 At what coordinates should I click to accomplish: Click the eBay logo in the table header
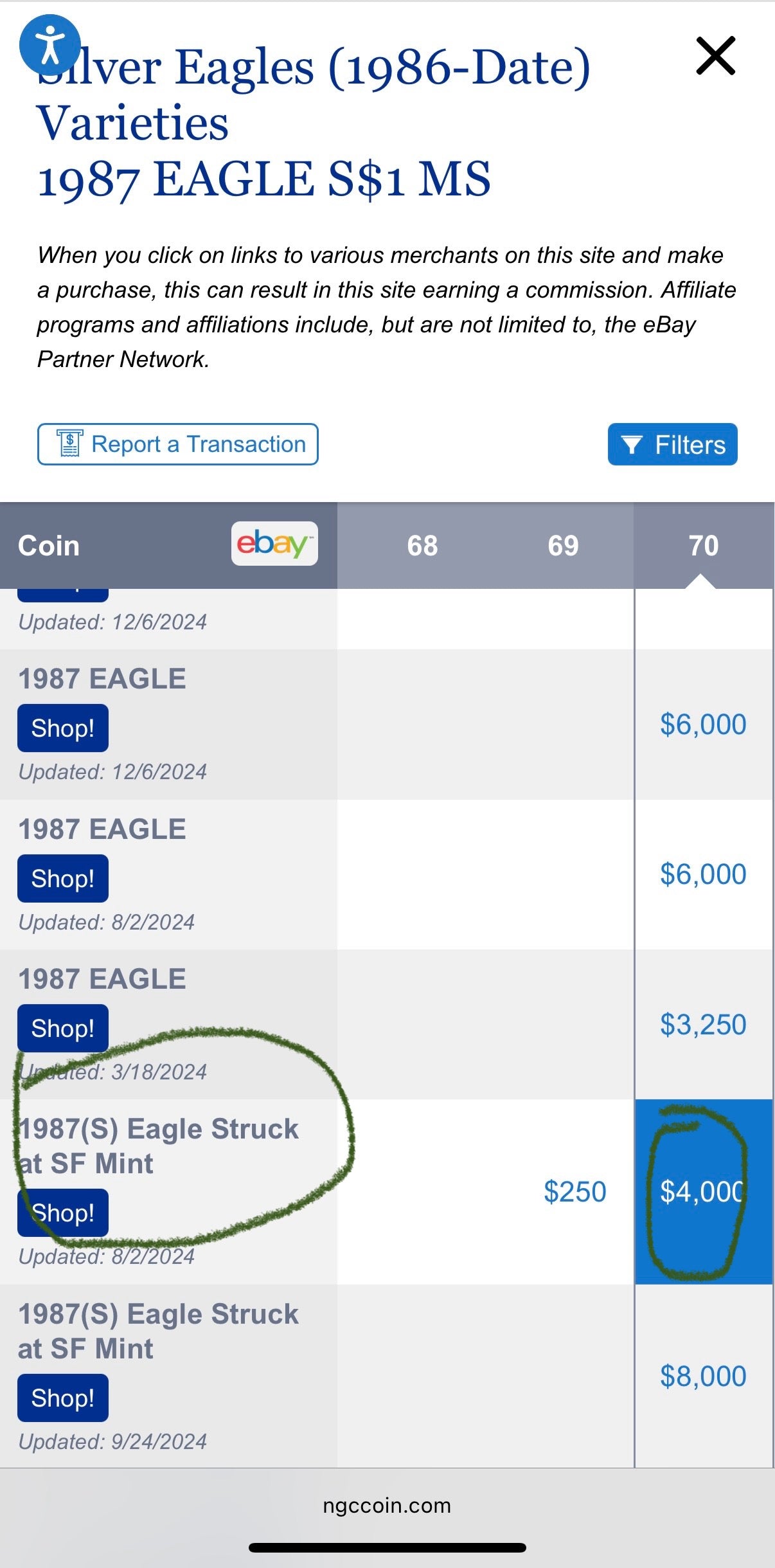point(274,545)
